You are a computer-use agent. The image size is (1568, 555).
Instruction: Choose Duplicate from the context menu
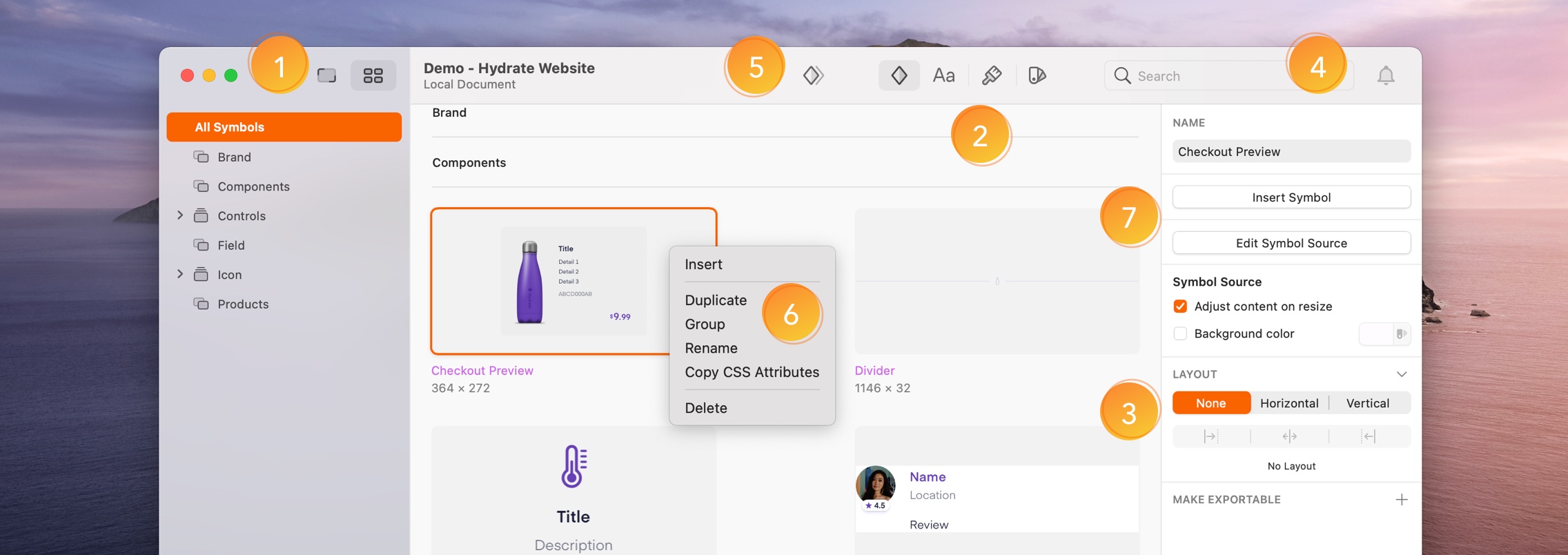pyautogui.click(x=715, y=300)
